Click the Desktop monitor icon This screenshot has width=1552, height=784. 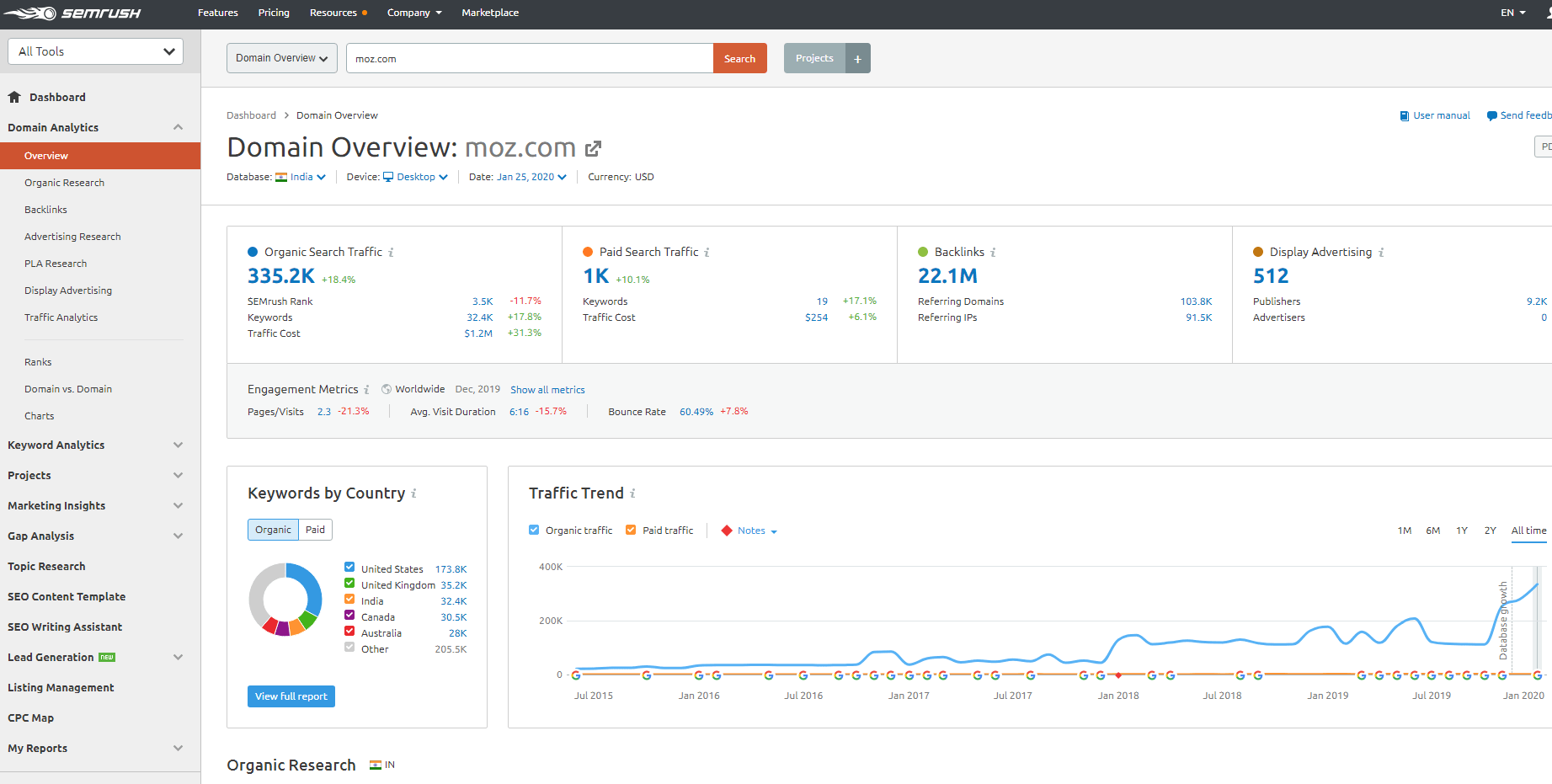tap(388, 177)
